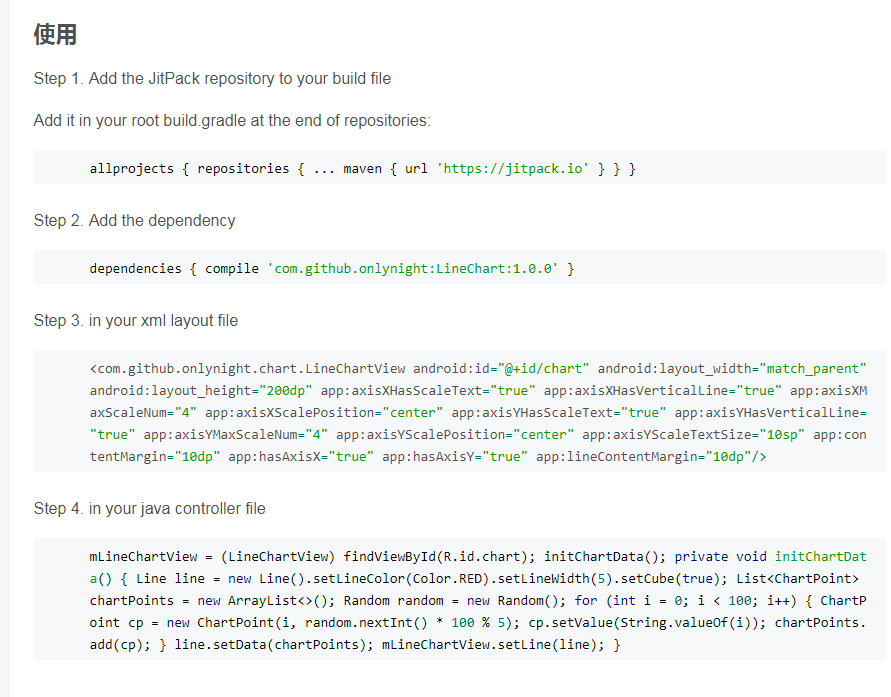This screenshot has height=697, width=891.
Task: Click the 使用 heading
Action: pyautogui.click(x=55, y=34)
